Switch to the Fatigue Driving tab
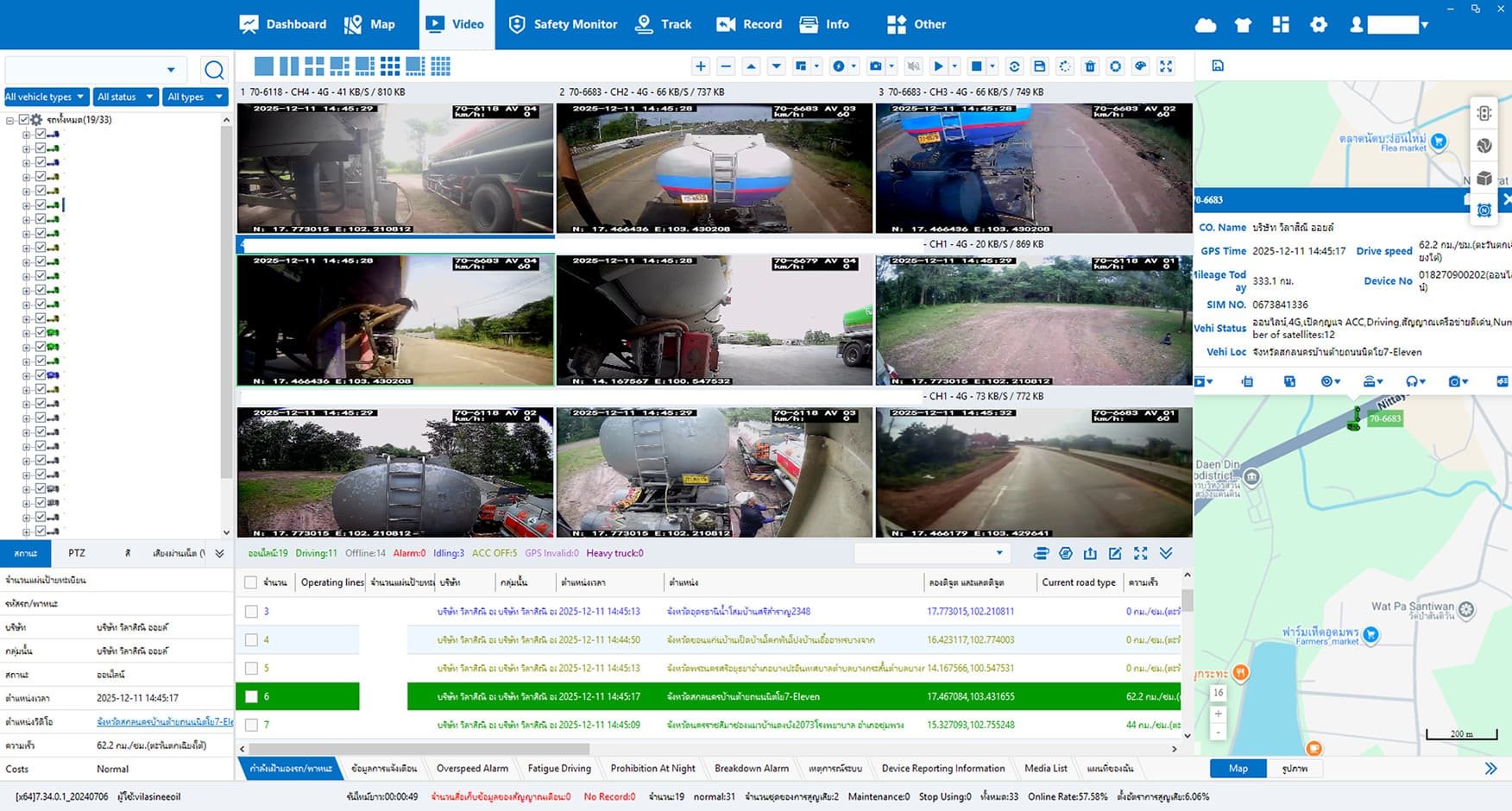Image resolution: width=1512 pixels, height=811 pixels. (559, 769)
